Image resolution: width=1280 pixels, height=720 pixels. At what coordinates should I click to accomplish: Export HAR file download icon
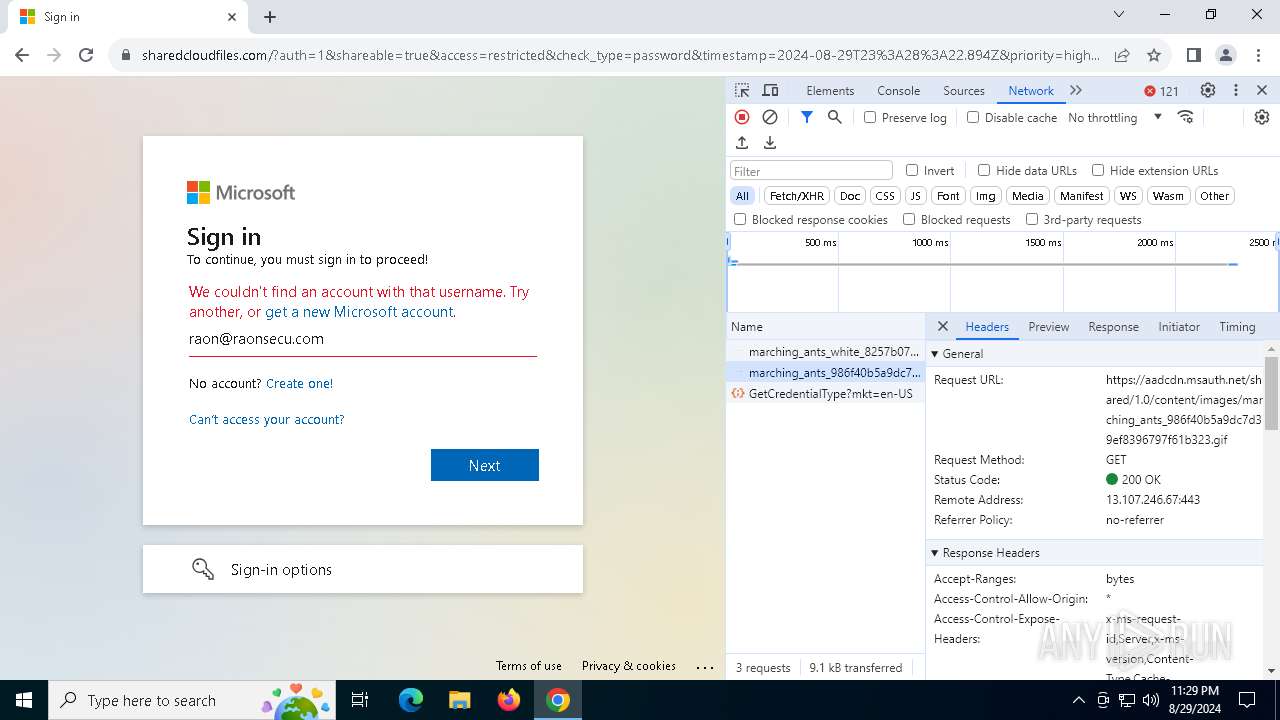tap(770, 143)
